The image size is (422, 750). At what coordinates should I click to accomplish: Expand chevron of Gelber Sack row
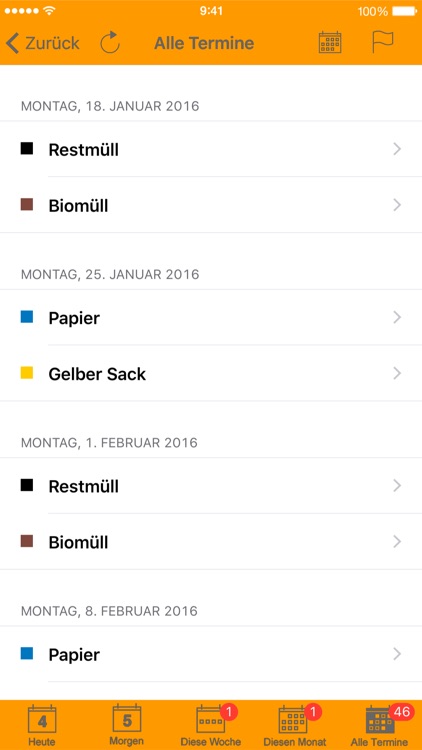click(397, 373)
